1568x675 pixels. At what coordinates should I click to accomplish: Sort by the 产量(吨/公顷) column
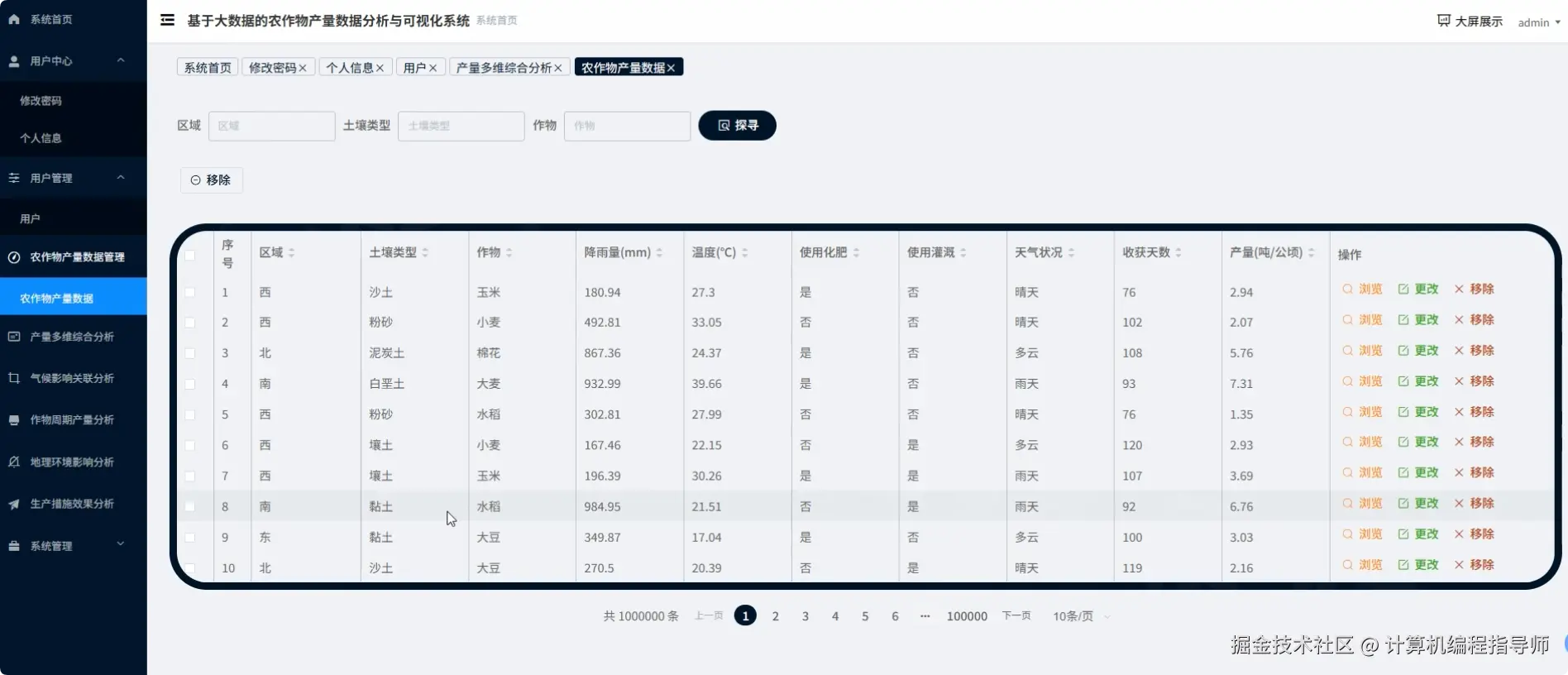coord(1312,253)
